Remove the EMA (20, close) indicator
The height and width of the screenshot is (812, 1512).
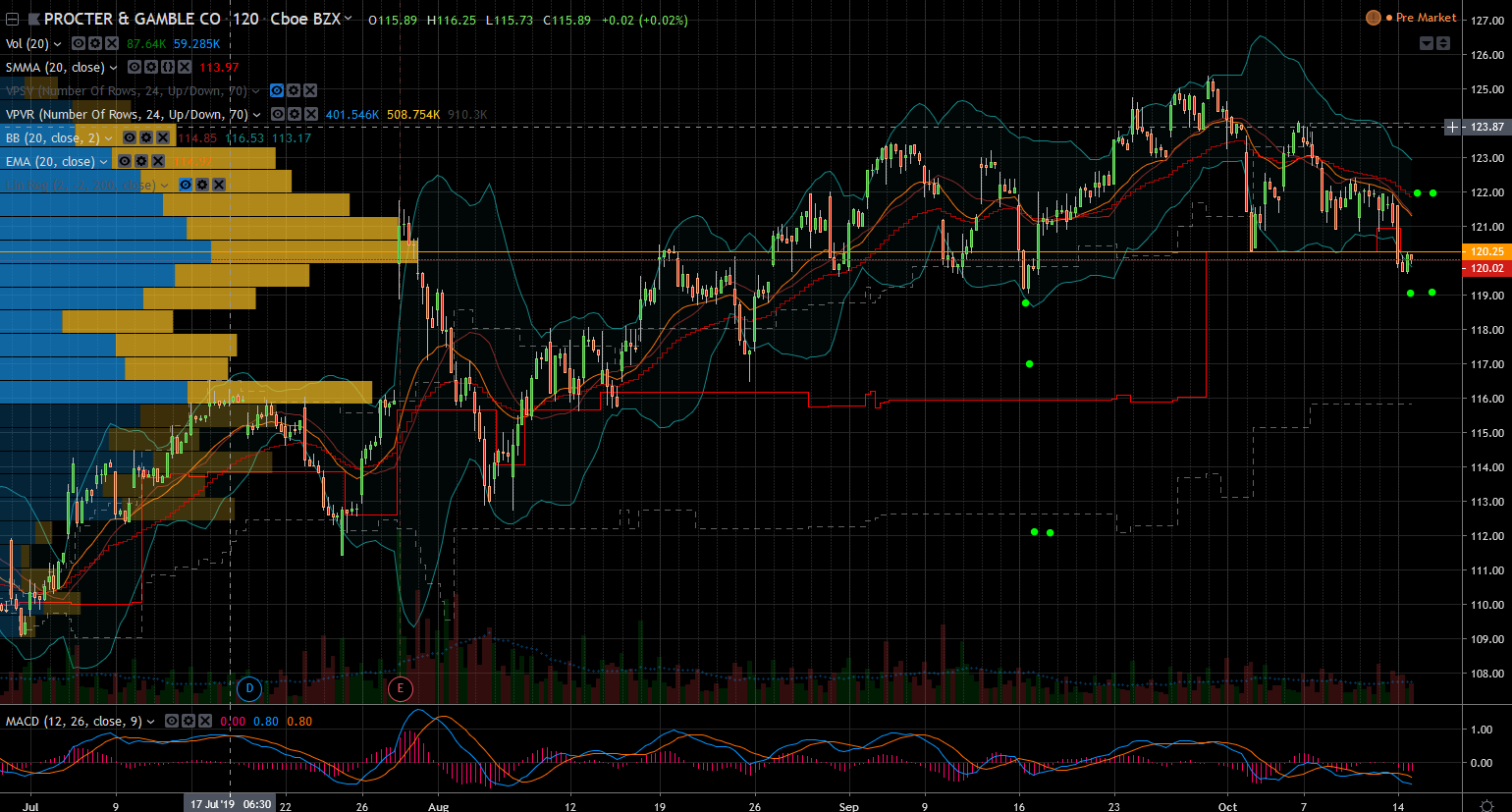point(158,161)
